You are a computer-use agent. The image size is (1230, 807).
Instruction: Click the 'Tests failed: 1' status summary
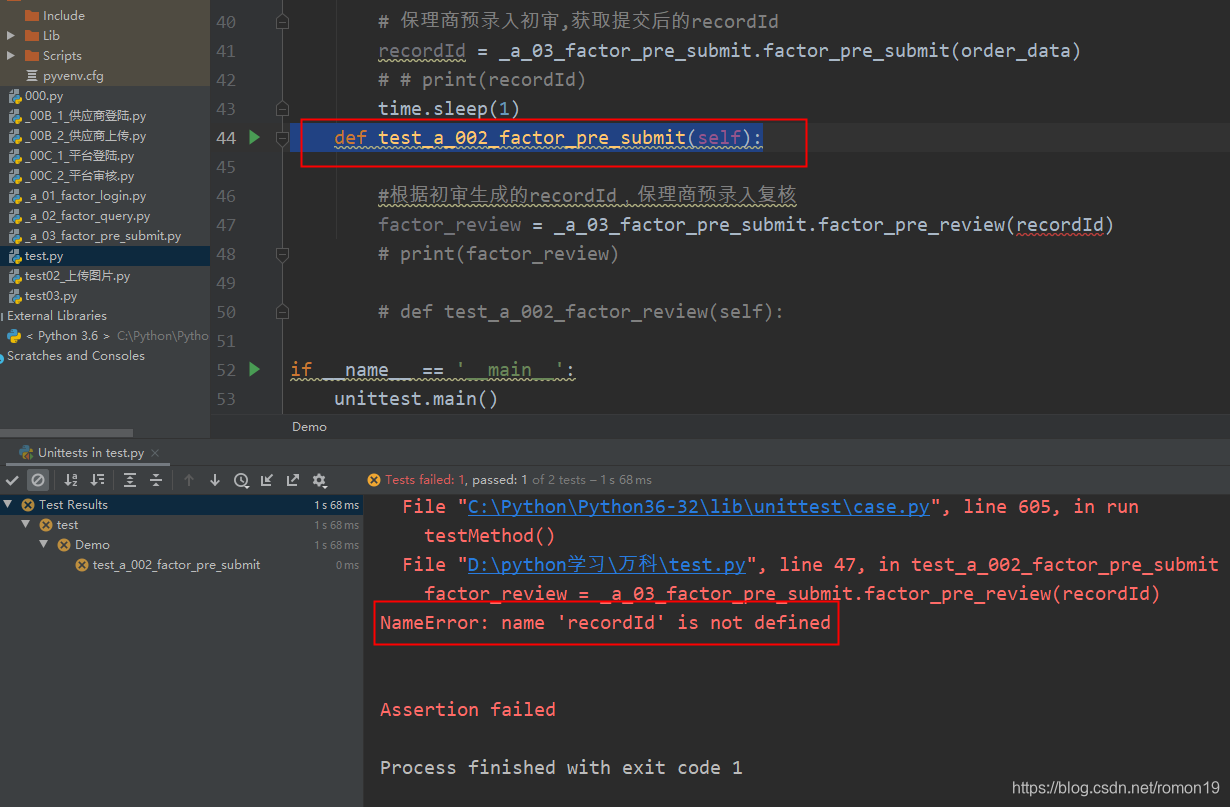425,480
